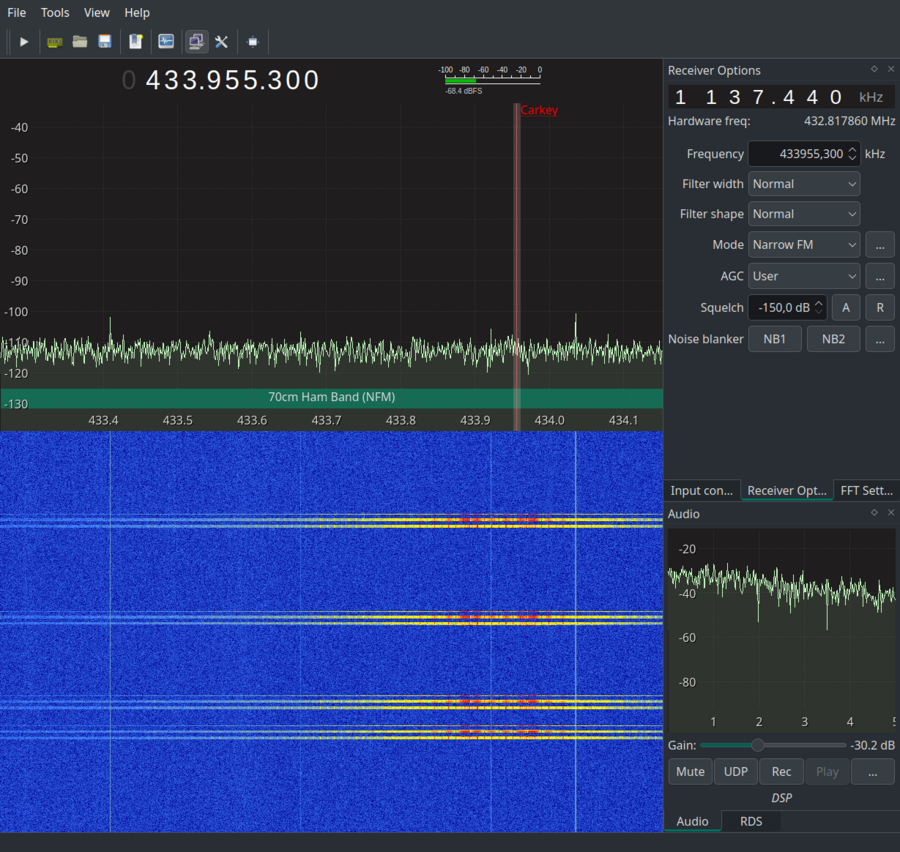The image size is (900, 852).
Task: Click DSP label in Audio panel
Action: pos(781,797)
